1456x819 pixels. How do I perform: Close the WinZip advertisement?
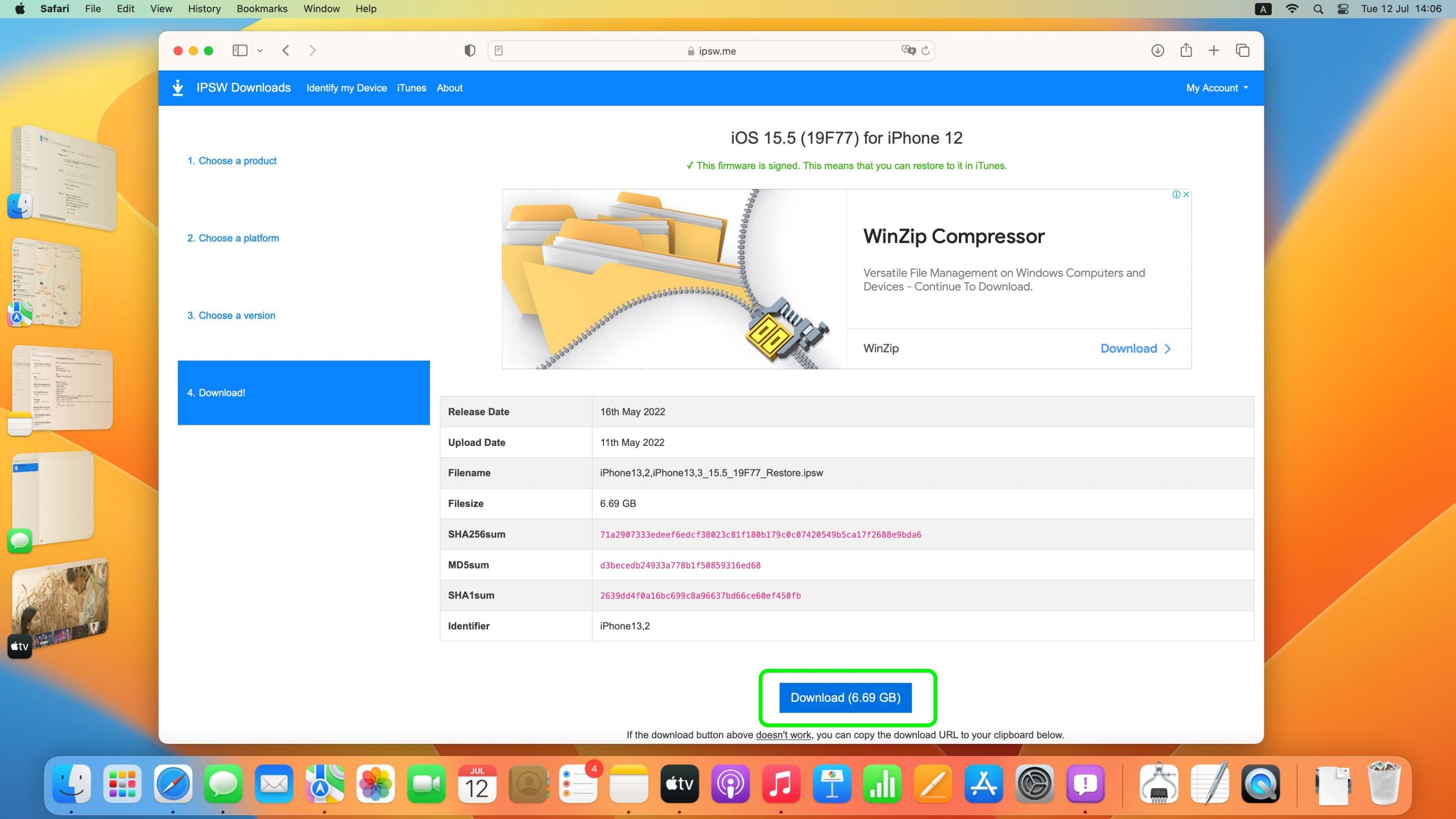coord(1186,195)
